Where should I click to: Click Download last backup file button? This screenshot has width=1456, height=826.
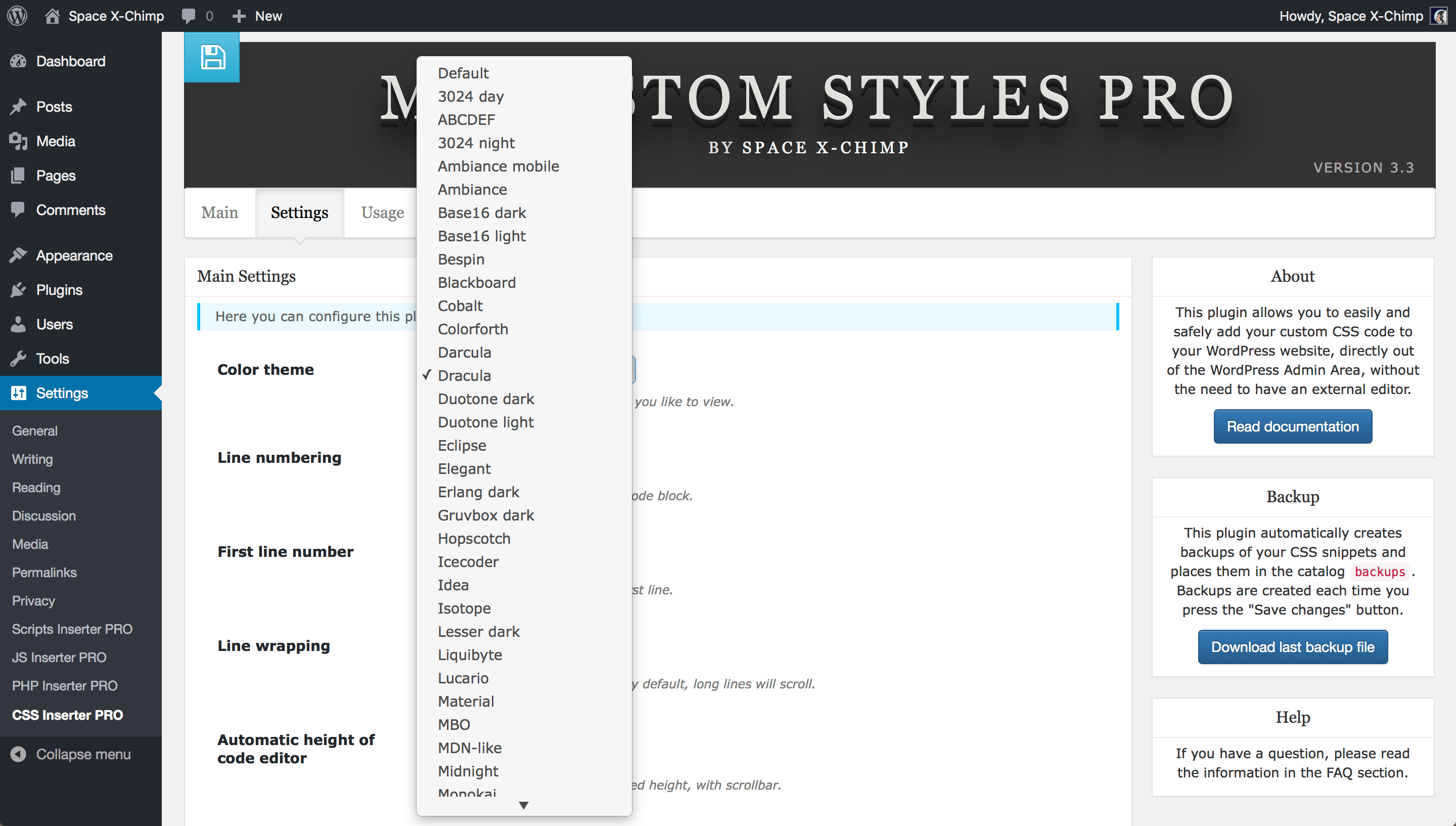1292,647
